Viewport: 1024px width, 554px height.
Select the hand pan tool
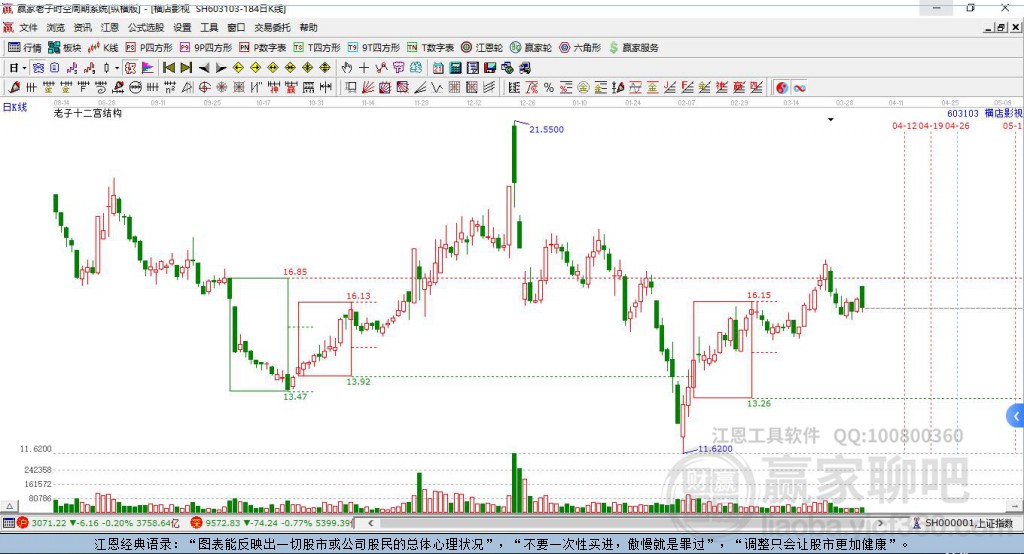coord(347,67)
